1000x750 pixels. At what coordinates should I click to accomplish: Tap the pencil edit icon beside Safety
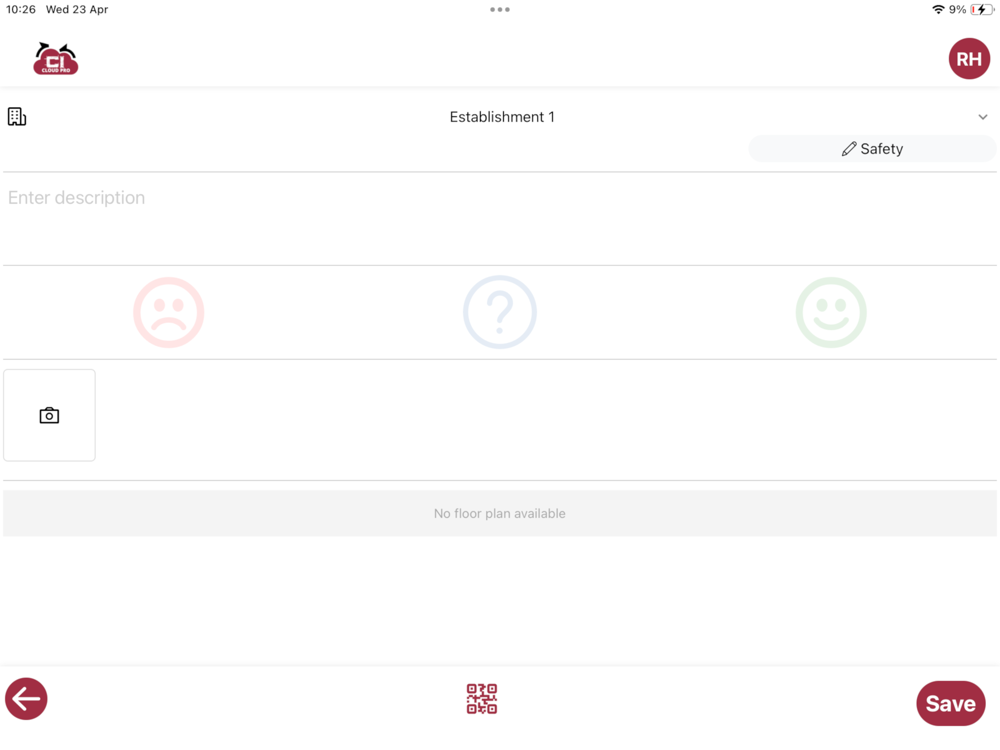849,149
